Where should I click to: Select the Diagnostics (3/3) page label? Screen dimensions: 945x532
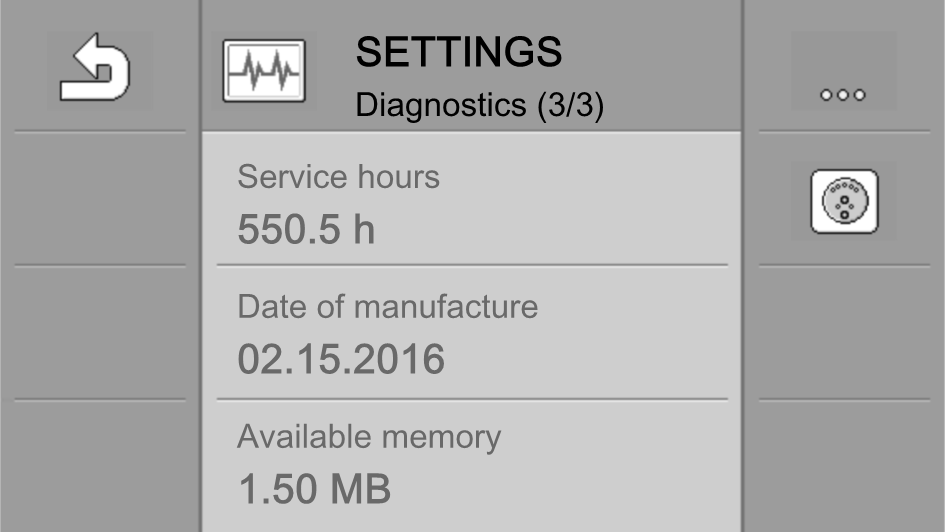[479, 104]
